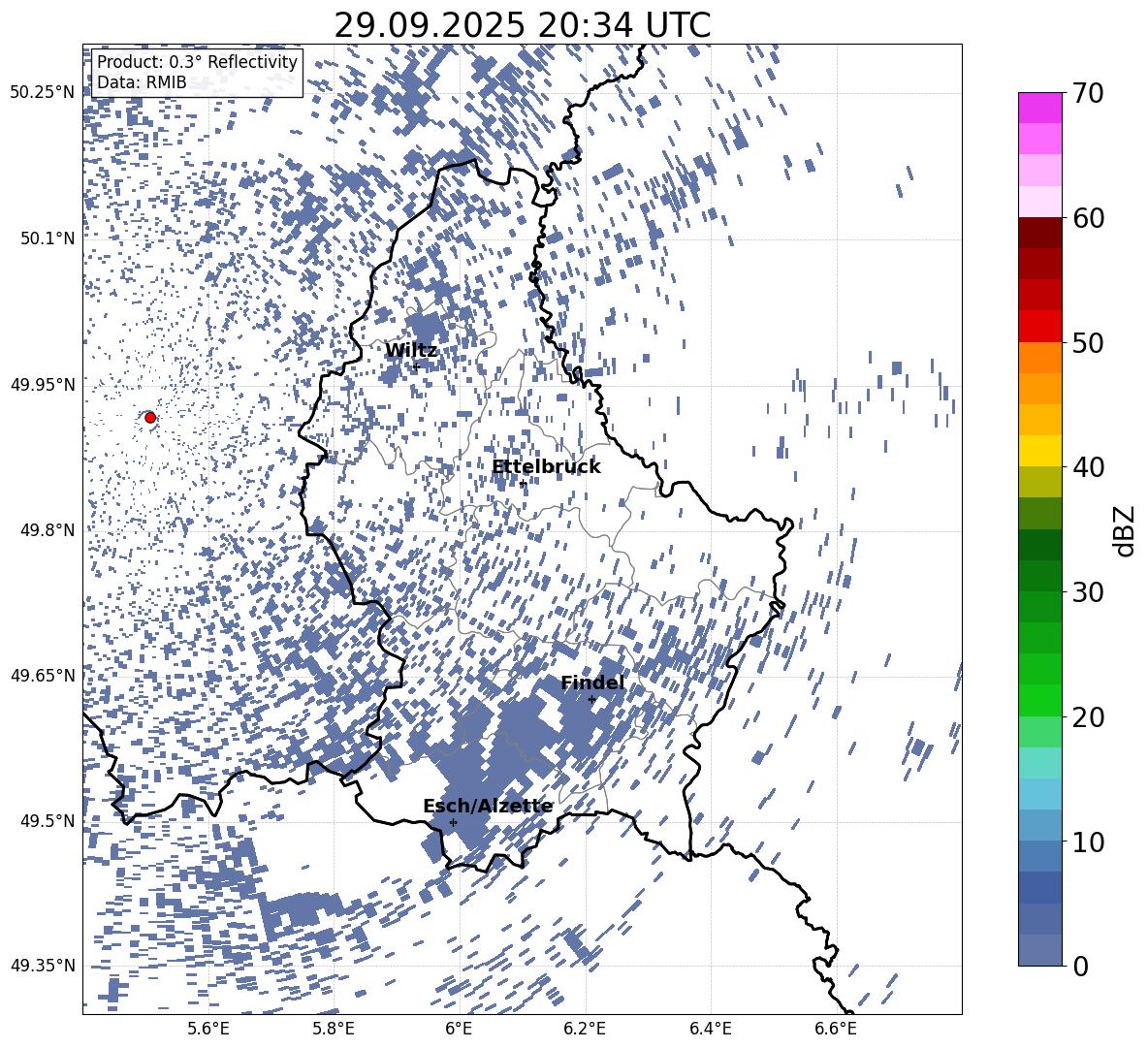Click the 49.8°N latitude label
Screen dimensions: 1148x1048
[x=48, y=530]
